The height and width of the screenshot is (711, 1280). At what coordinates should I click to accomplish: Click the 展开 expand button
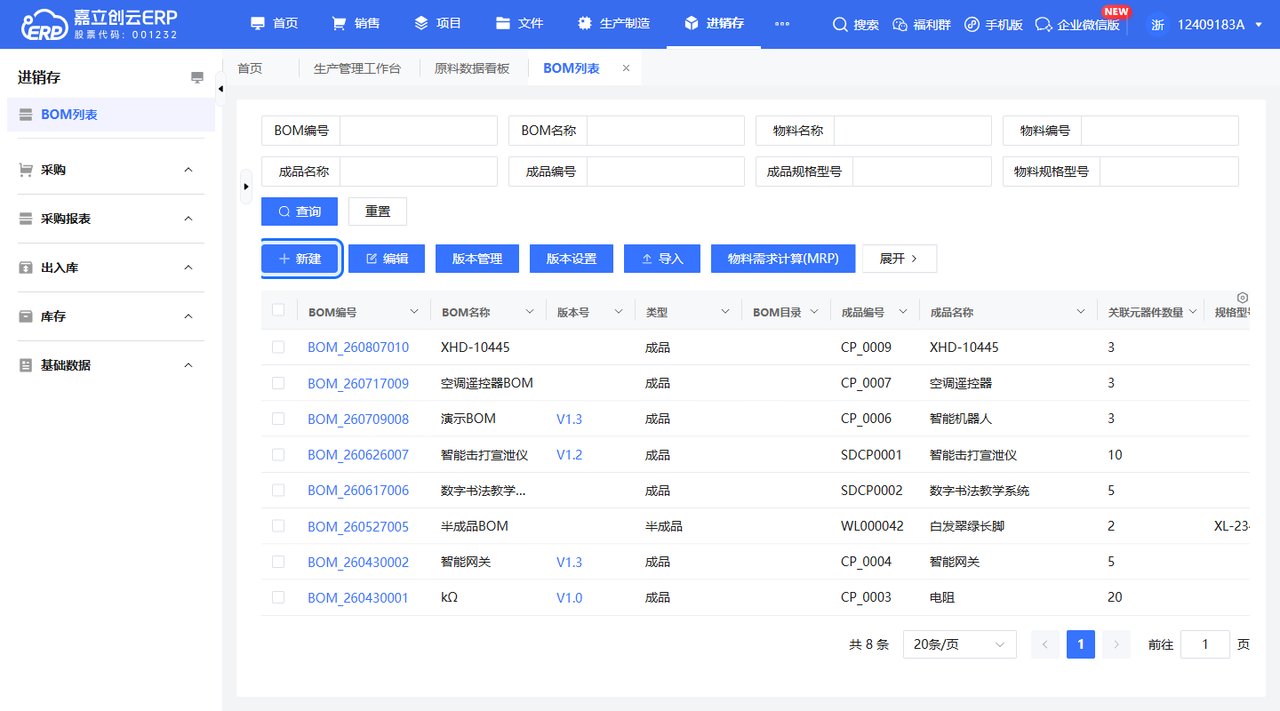[x=899, y=258]
